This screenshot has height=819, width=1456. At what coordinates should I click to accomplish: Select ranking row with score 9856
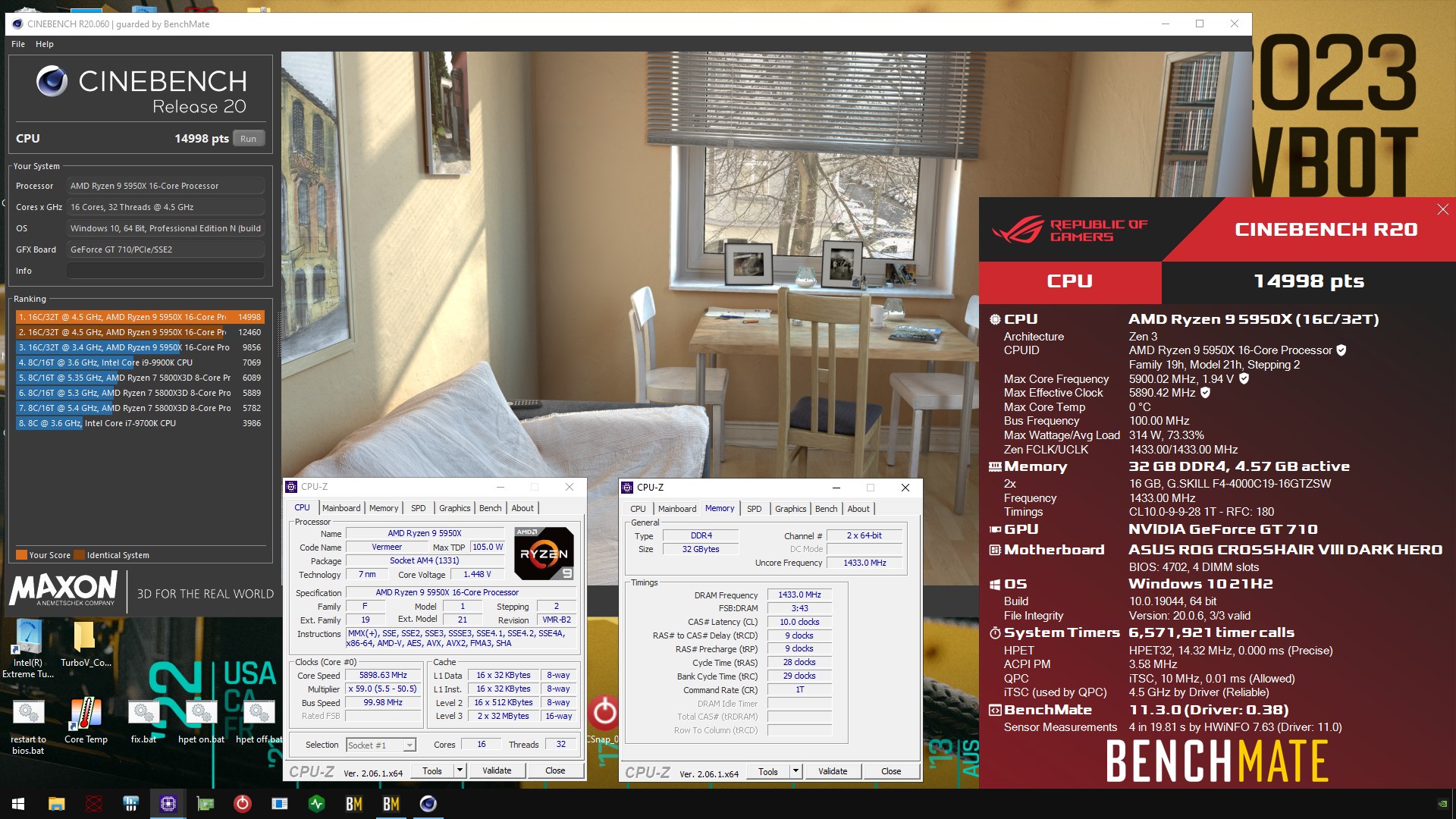(140, 347)
